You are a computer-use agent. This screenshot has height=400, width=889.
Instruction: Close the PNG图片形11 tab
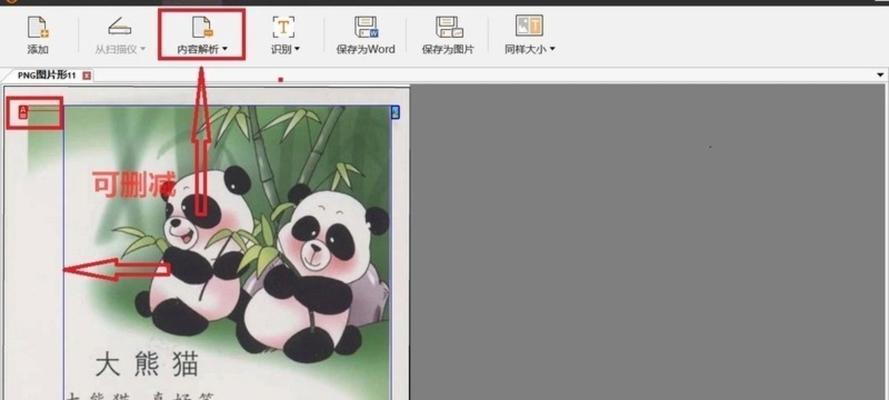coord(86,75)
